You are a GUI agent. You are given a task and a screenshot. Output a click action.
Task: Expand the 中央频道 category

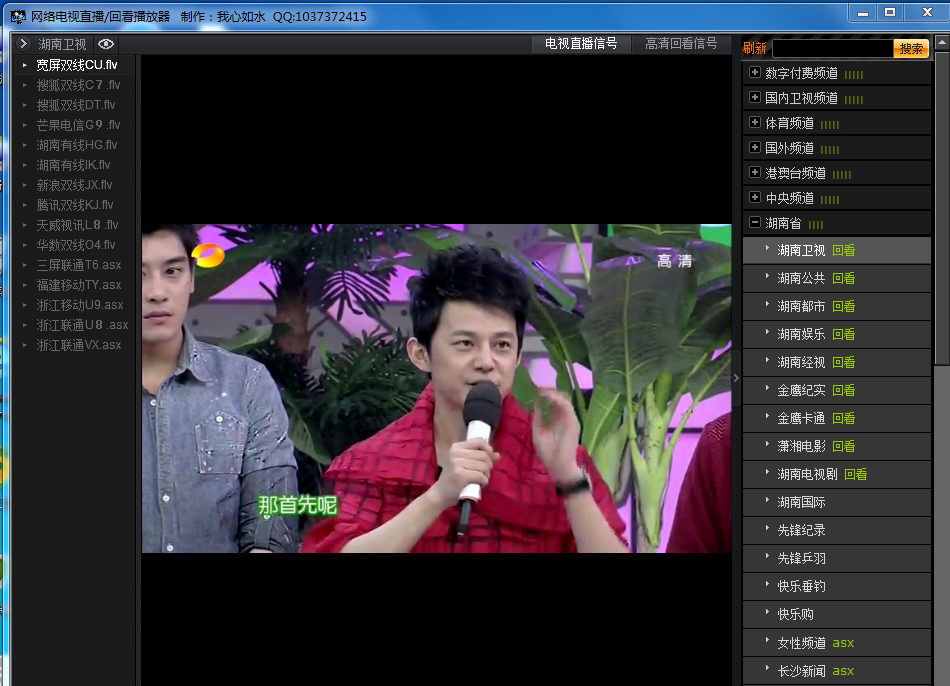coord(755,198)
